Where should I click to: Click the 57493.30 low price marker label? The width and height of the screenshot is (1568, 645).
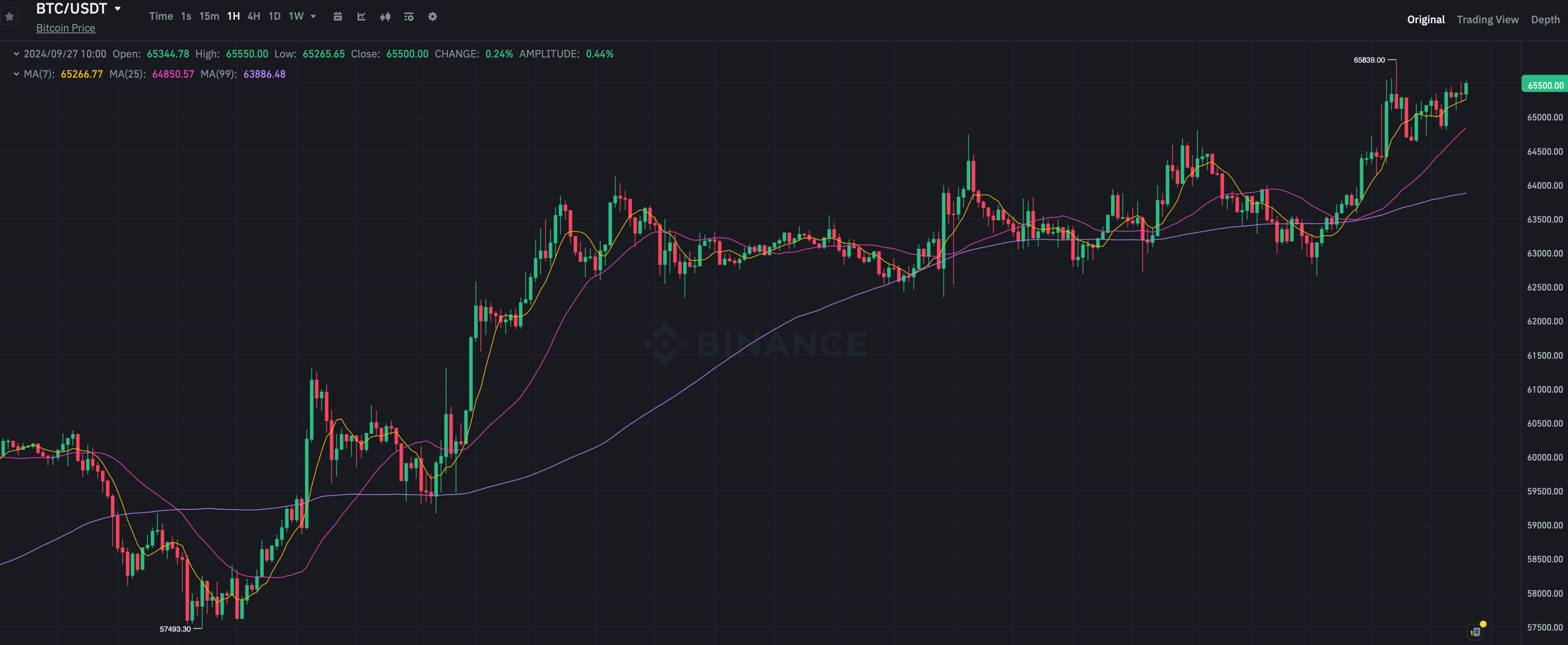(x=175, y=629)
